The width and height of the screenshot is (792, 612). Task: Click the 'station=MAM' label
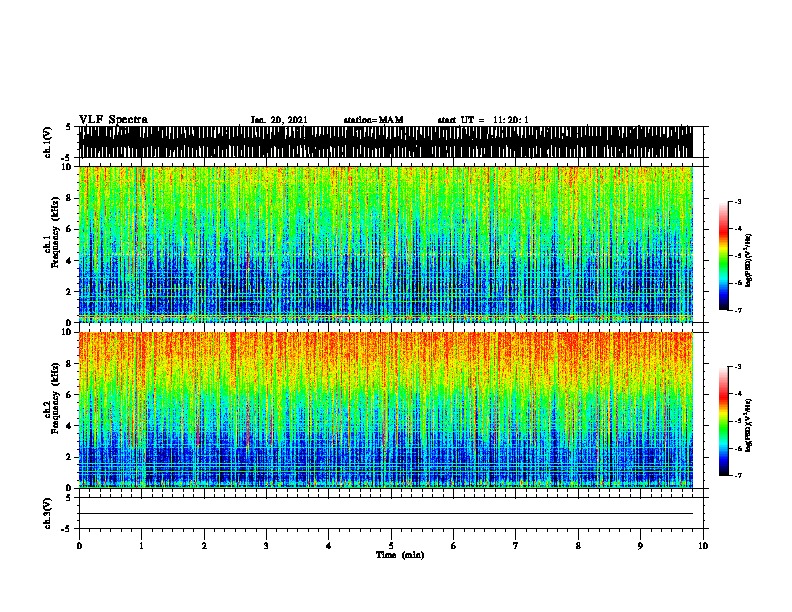(x=373, y=120)
